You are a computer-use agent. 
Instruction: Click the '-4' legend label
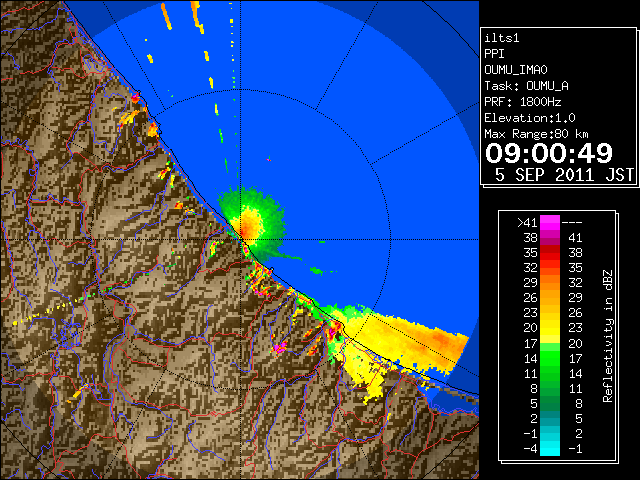[530, 449]
